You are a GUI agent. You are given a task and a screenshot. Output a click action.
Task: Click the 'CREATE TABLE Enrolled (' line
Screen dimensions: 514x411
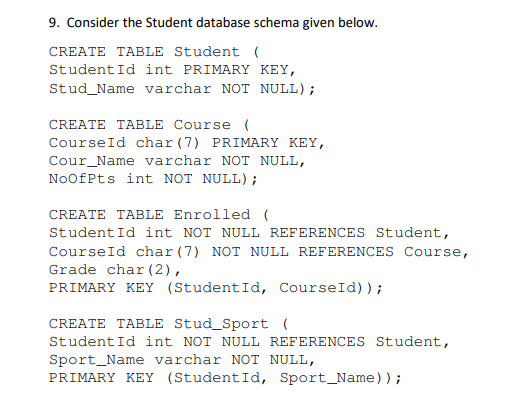click(159, 215)
